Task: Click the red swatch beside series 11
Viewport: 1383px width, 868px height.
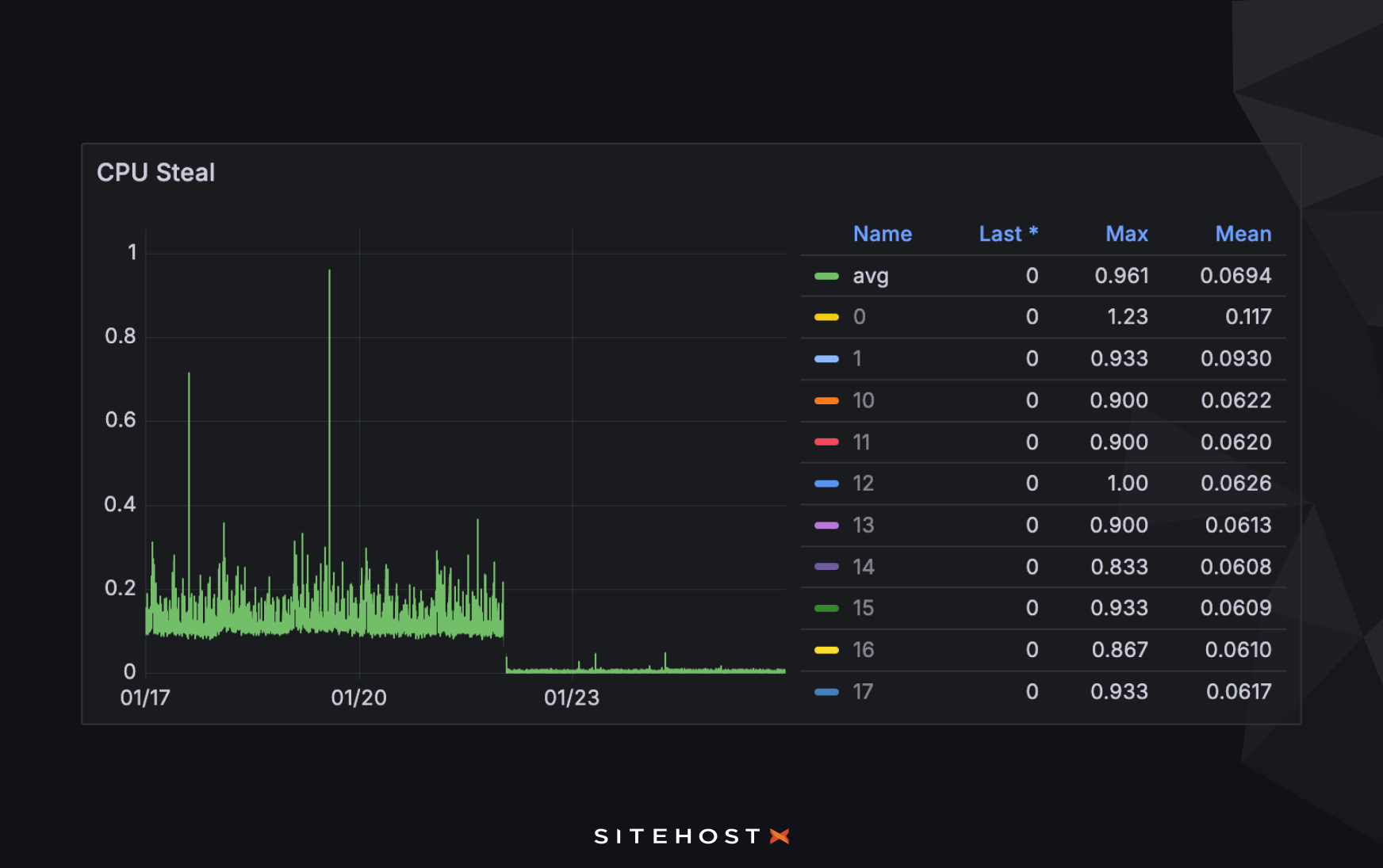Action: coord(827,442)
